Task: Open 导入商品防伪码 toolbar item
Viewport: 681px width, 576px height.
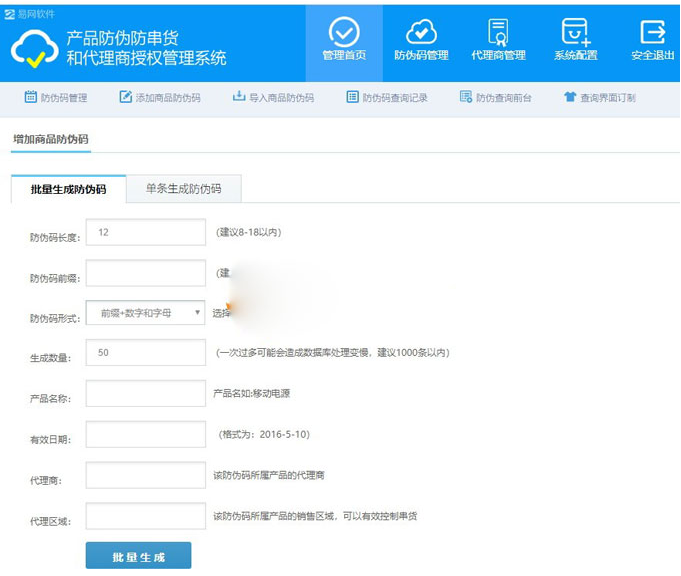Action: click(x=273, y=98)
